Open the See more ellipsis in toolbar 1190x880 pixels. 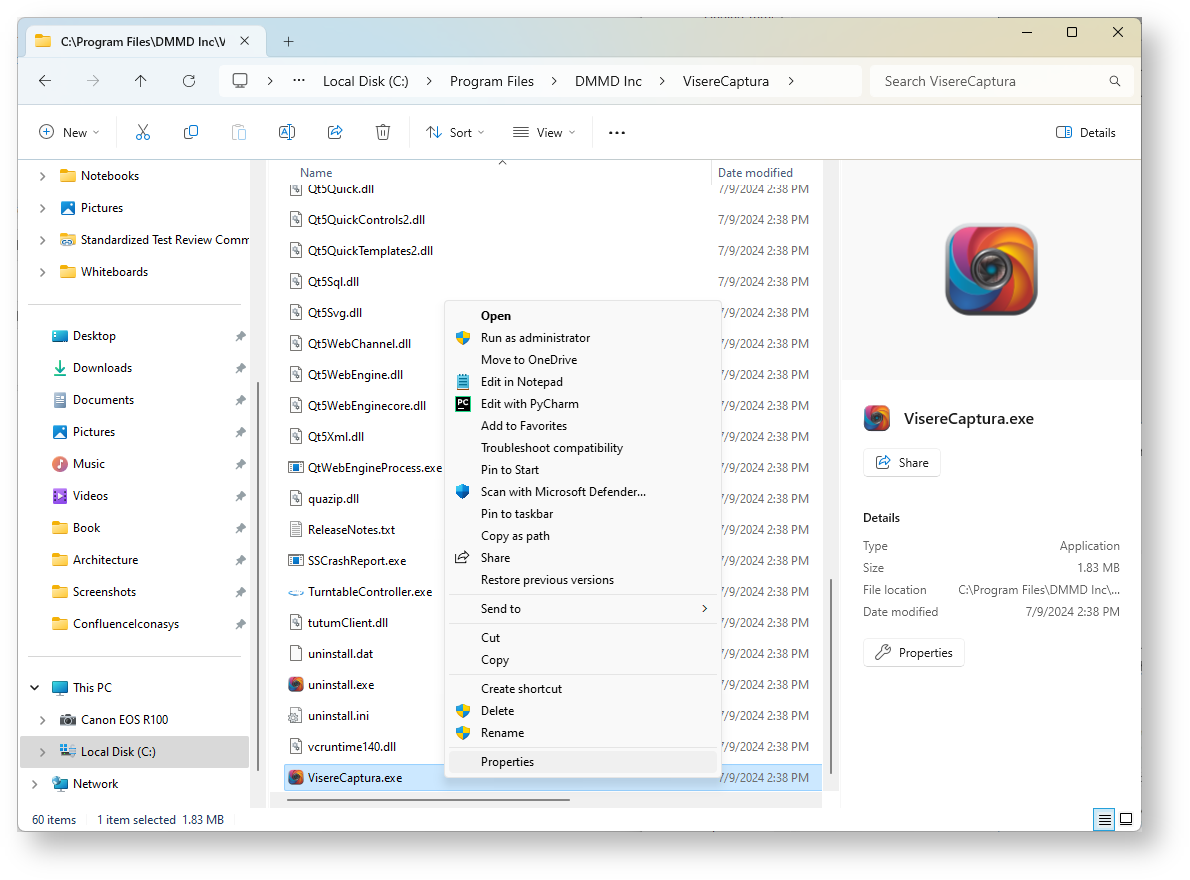617,132
